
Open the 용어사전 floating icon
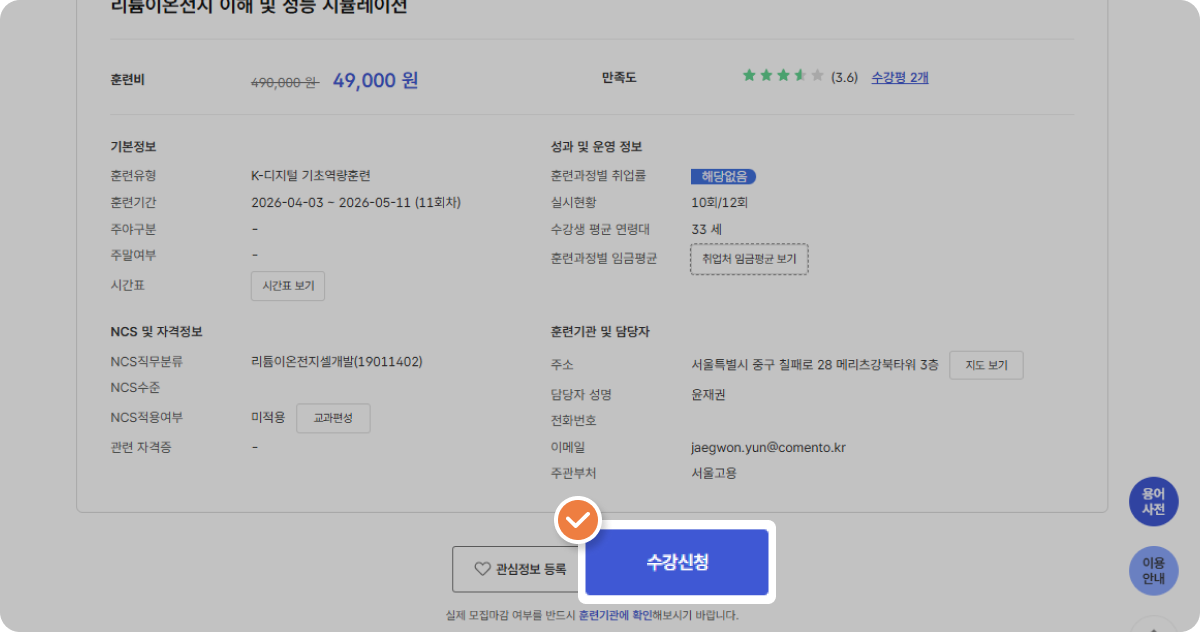point(1153,501)
